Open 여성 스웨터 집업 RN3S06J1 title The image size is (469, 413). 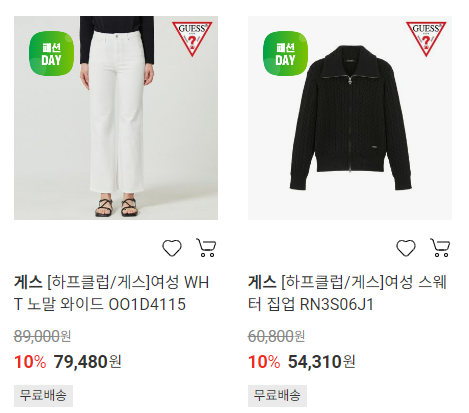[347, 293]
